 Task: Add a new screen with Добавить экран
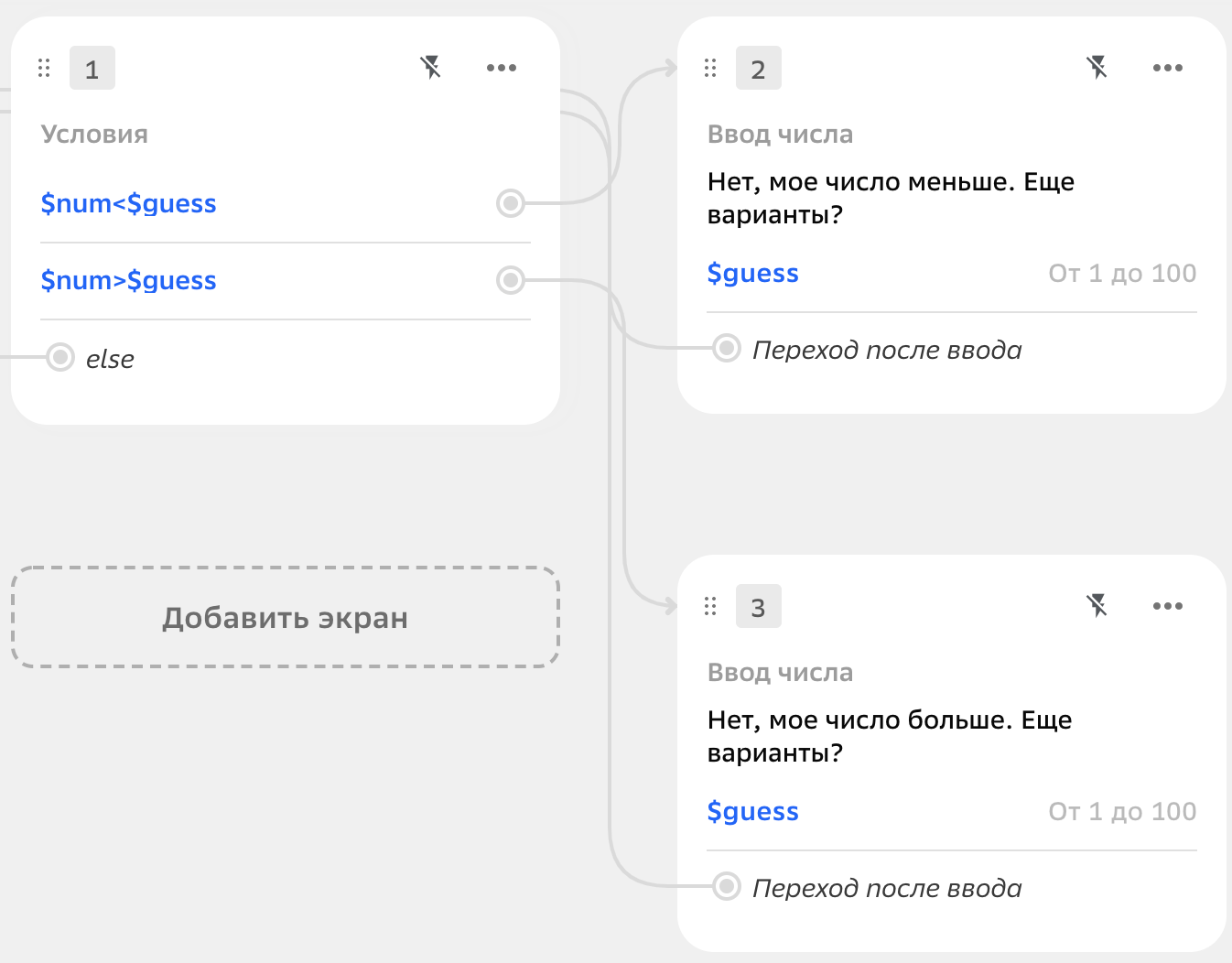click(285, 617)
